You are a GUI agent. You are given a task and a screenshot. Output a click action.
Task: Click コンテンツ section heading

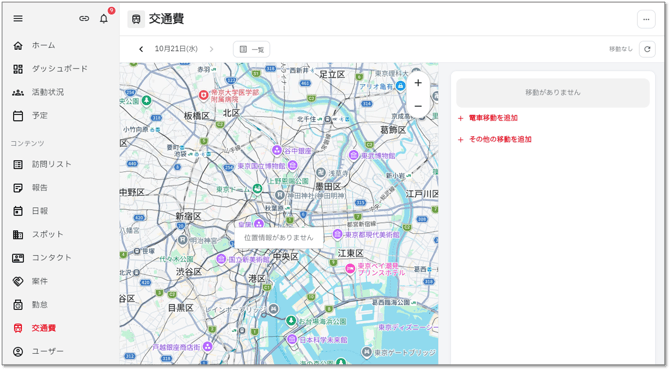point(27,144)
